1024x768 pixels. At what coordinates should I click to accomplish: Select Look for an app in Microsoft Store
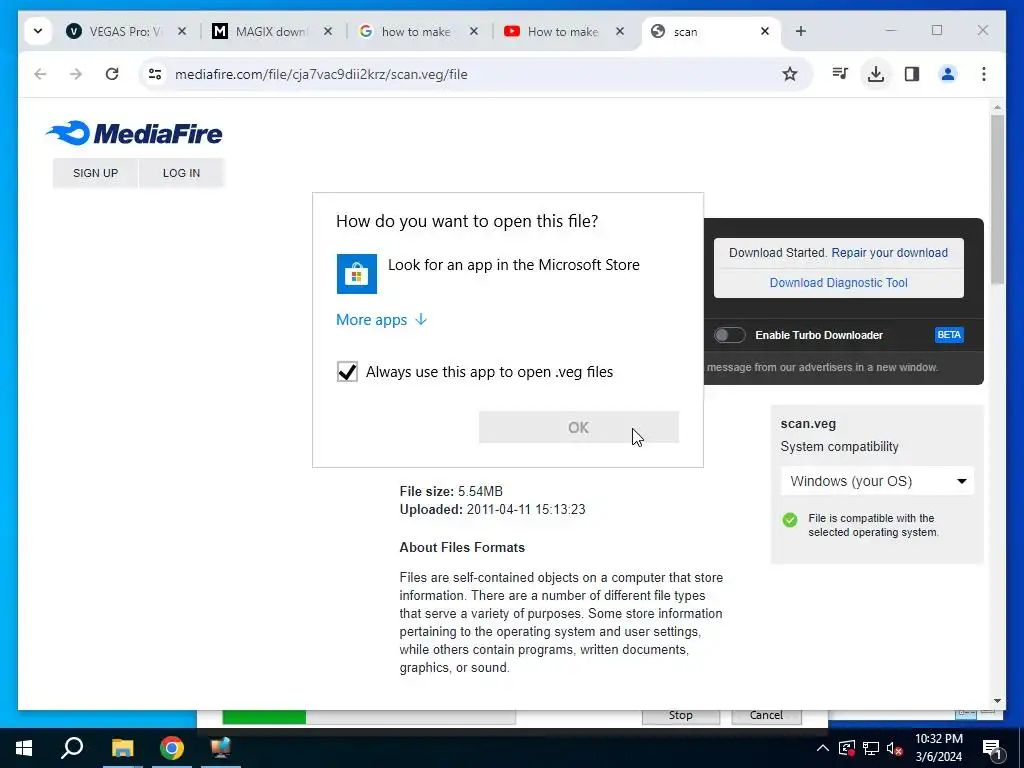[x=507, y=273]
